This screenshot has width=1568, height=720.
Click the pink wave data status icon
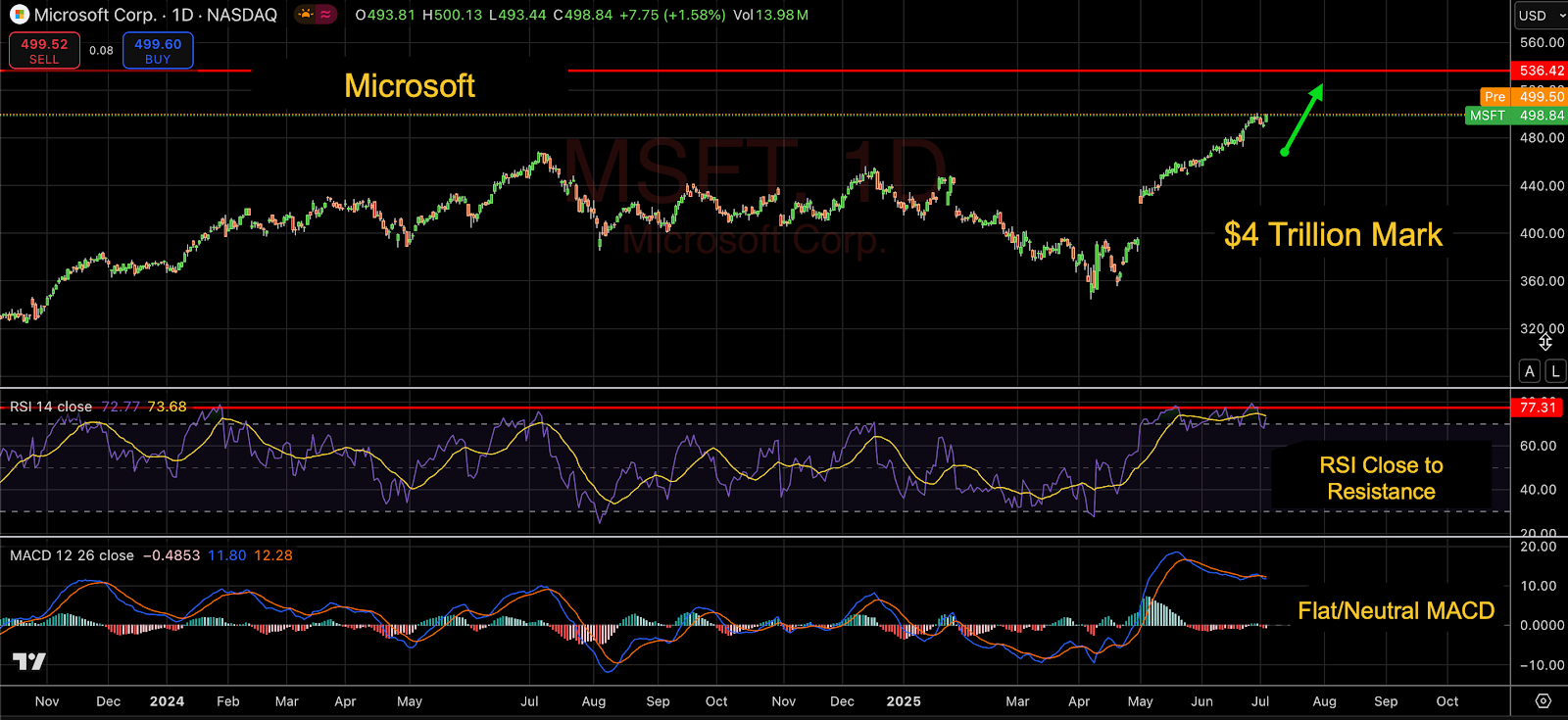pos(325,15)
